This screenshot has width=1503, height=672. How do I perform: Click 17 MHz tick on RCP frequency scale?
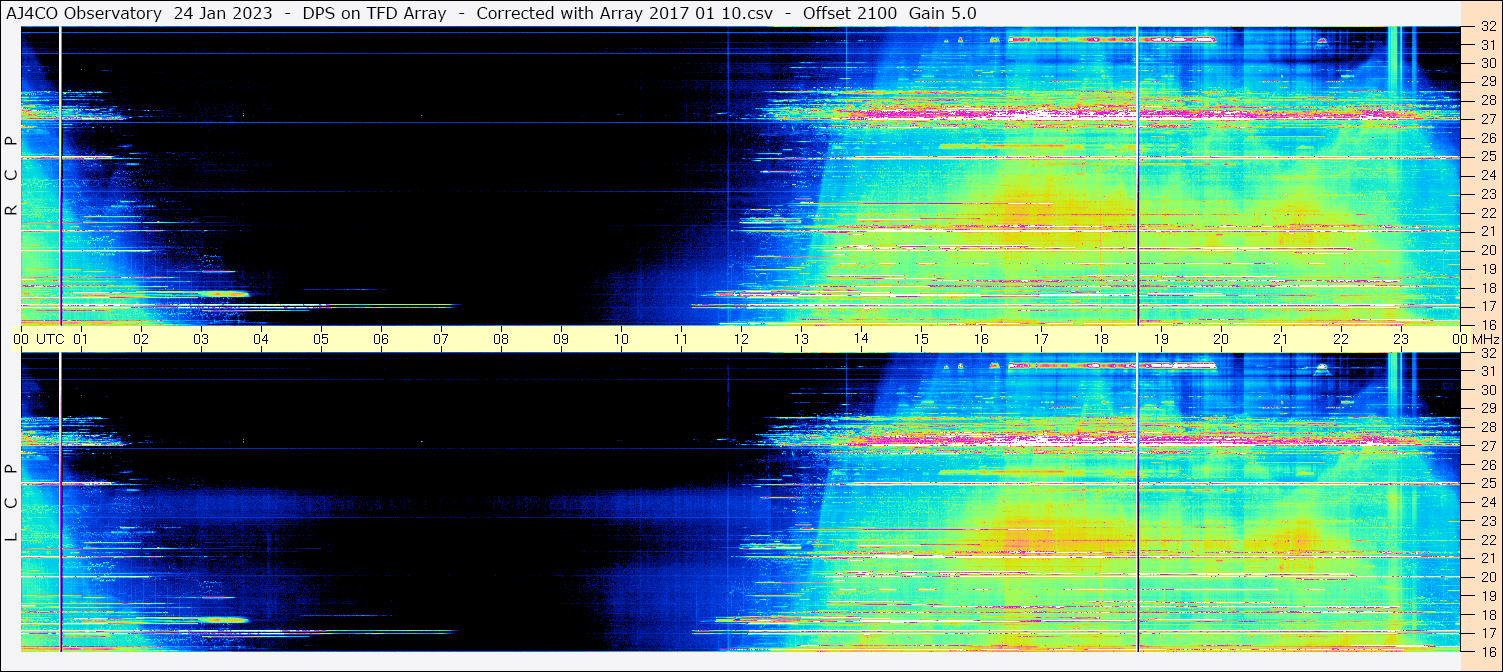[x=1487, y=306]
